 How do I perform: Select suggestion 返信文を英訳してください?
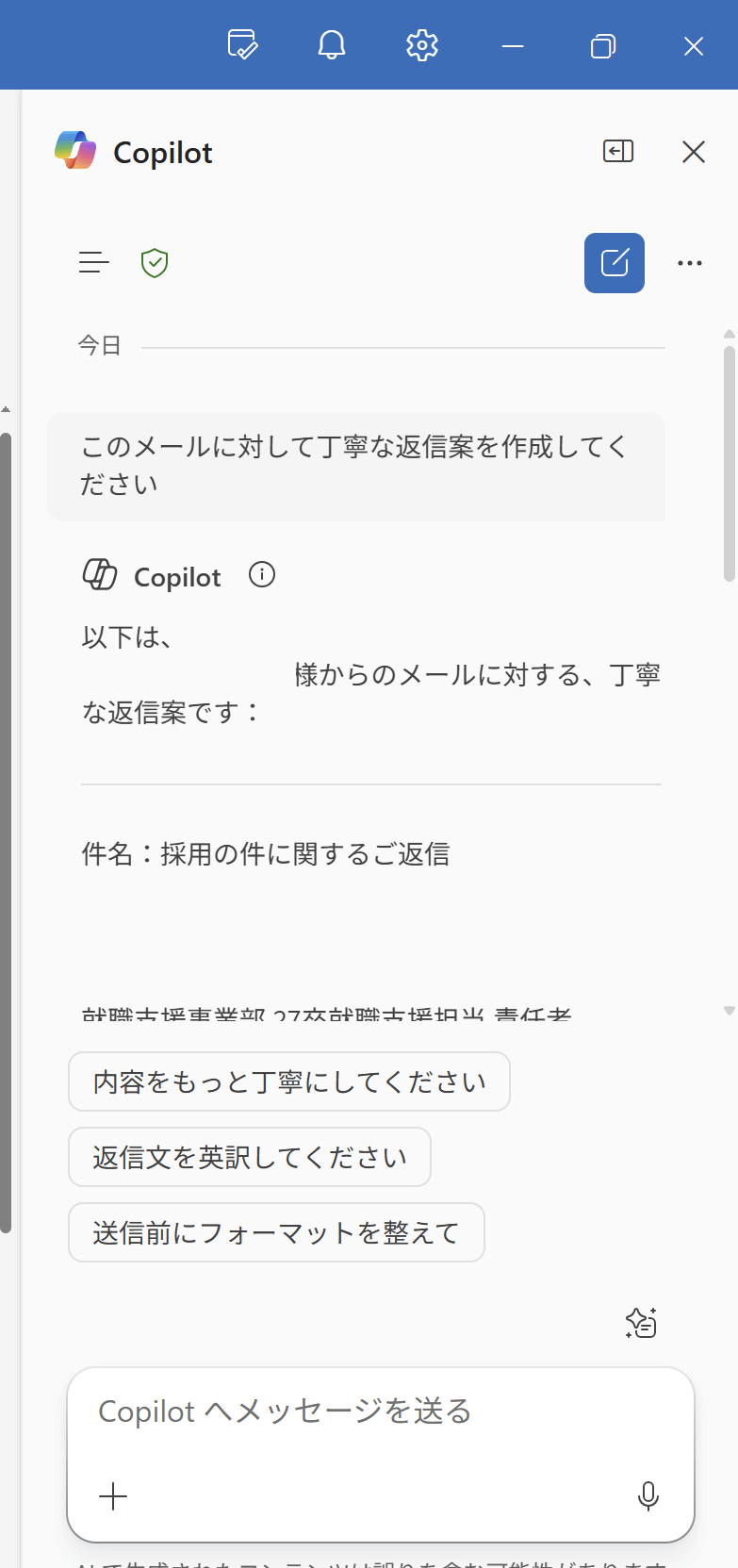pos(250,1157)
